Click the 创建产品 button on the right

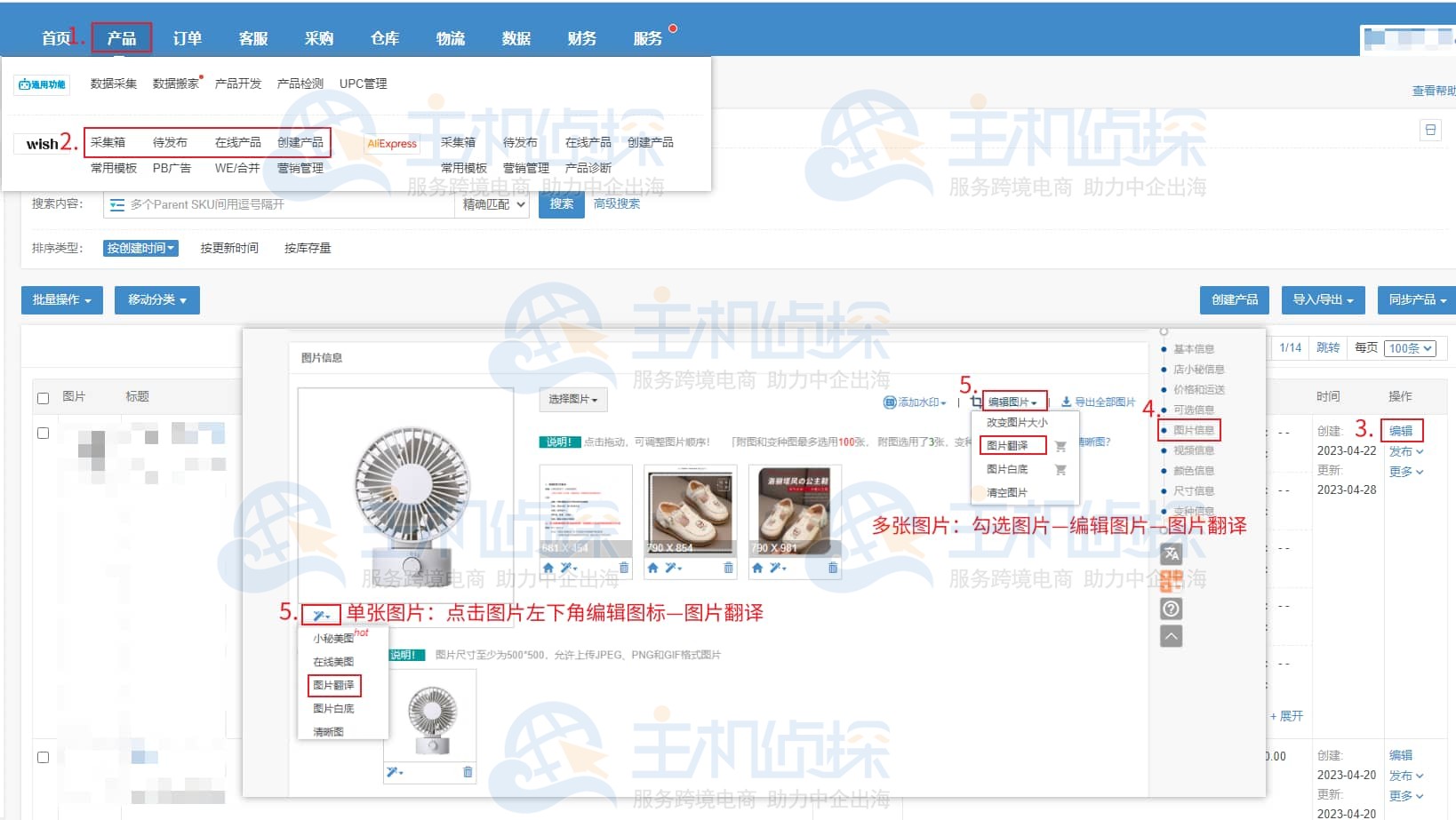click(1235, 299)
